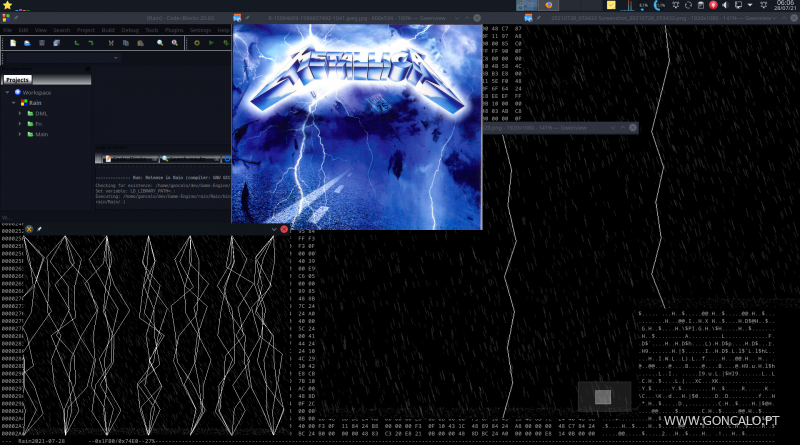Open the Search menu in Code::Blocks
800x445 pixels.
[62, 30]
